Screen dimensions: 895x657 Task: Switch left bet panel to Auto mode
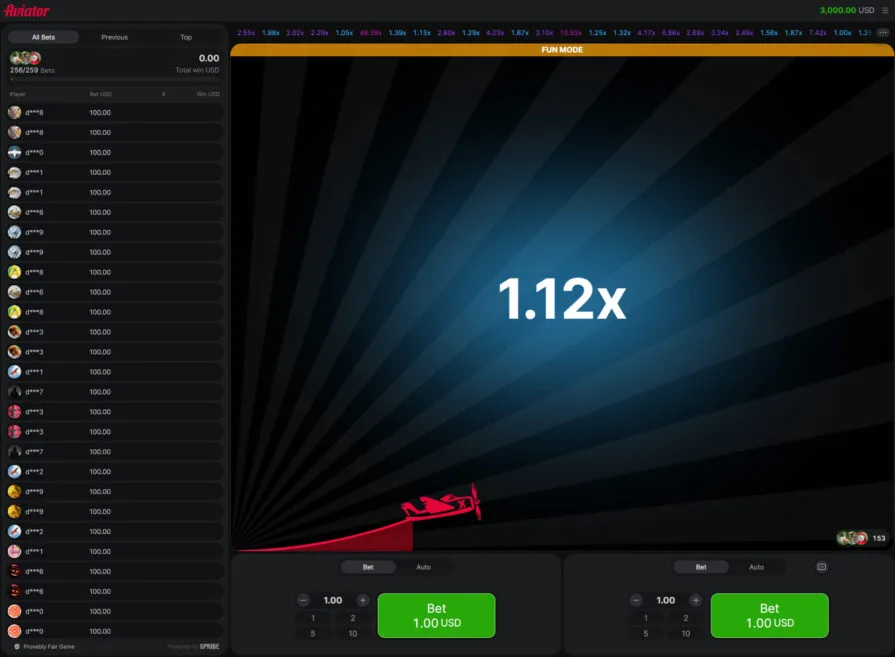click(x=423, y=567)
